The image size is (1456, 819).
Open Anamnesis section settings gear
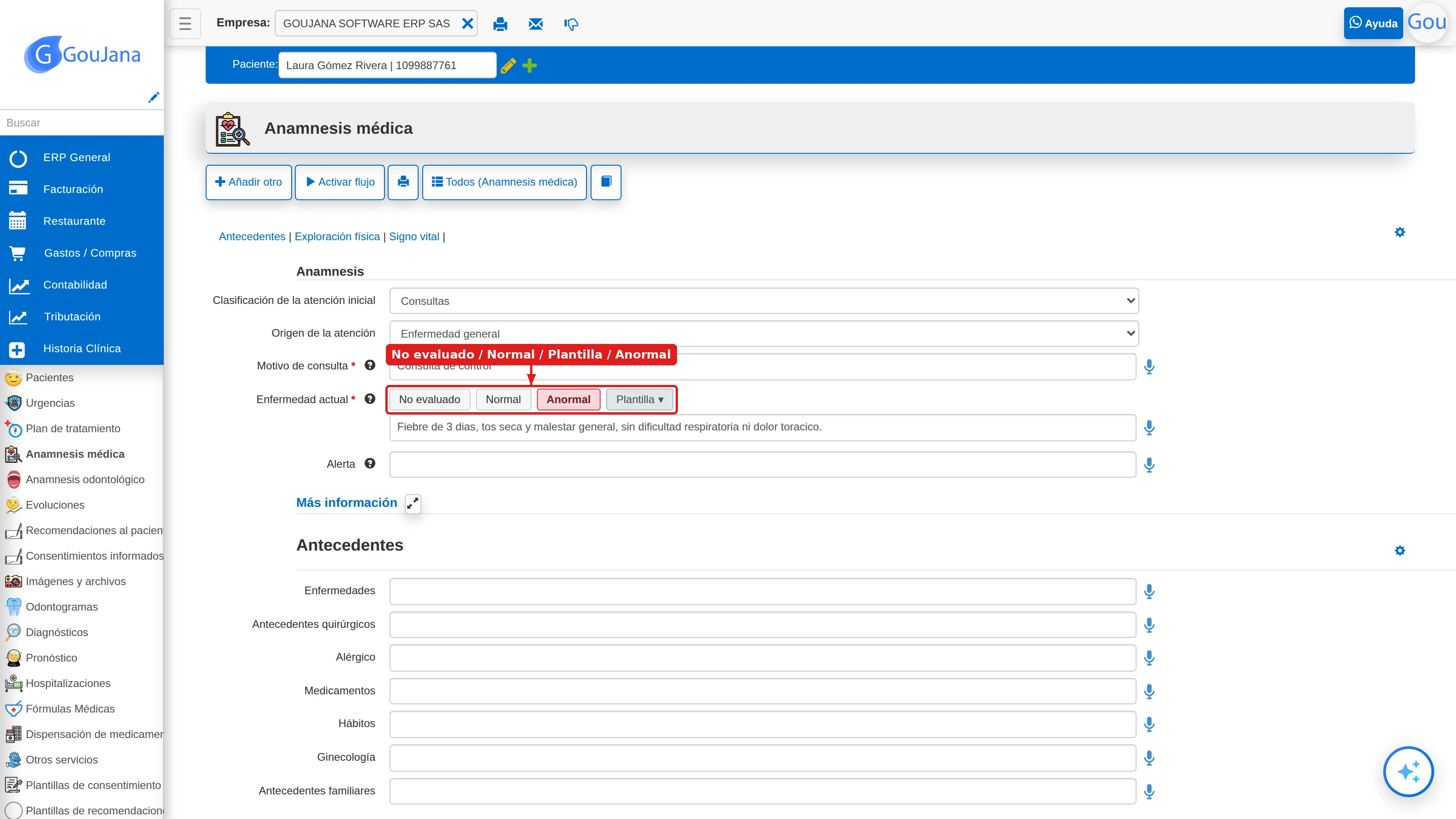pos(1400,232)
